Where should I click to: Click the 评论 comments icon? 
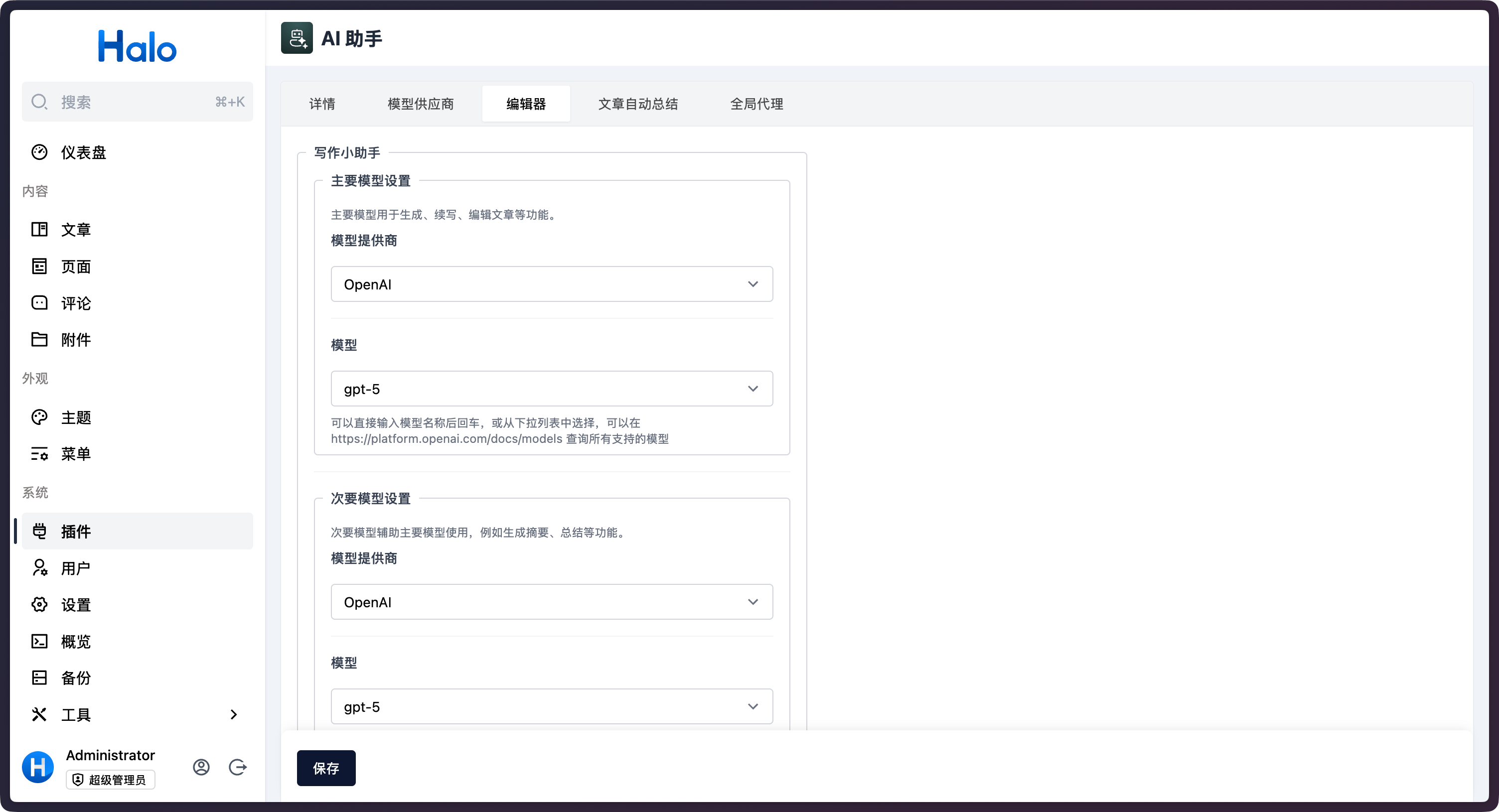[39, 303]
